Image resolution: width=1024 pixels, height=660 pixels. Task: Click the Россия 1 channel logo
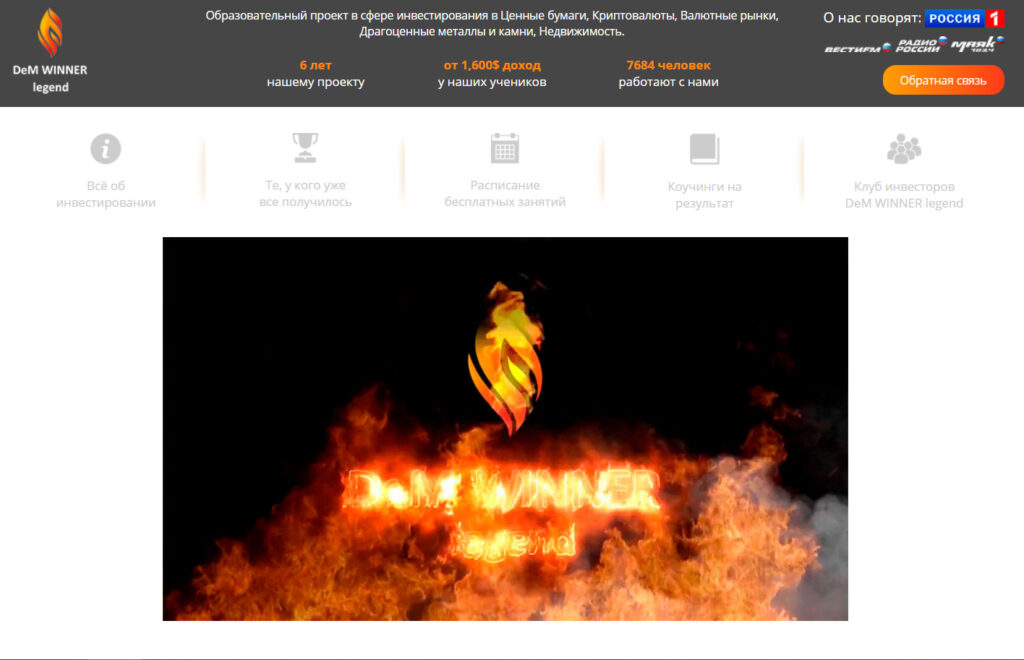point(964,18)
